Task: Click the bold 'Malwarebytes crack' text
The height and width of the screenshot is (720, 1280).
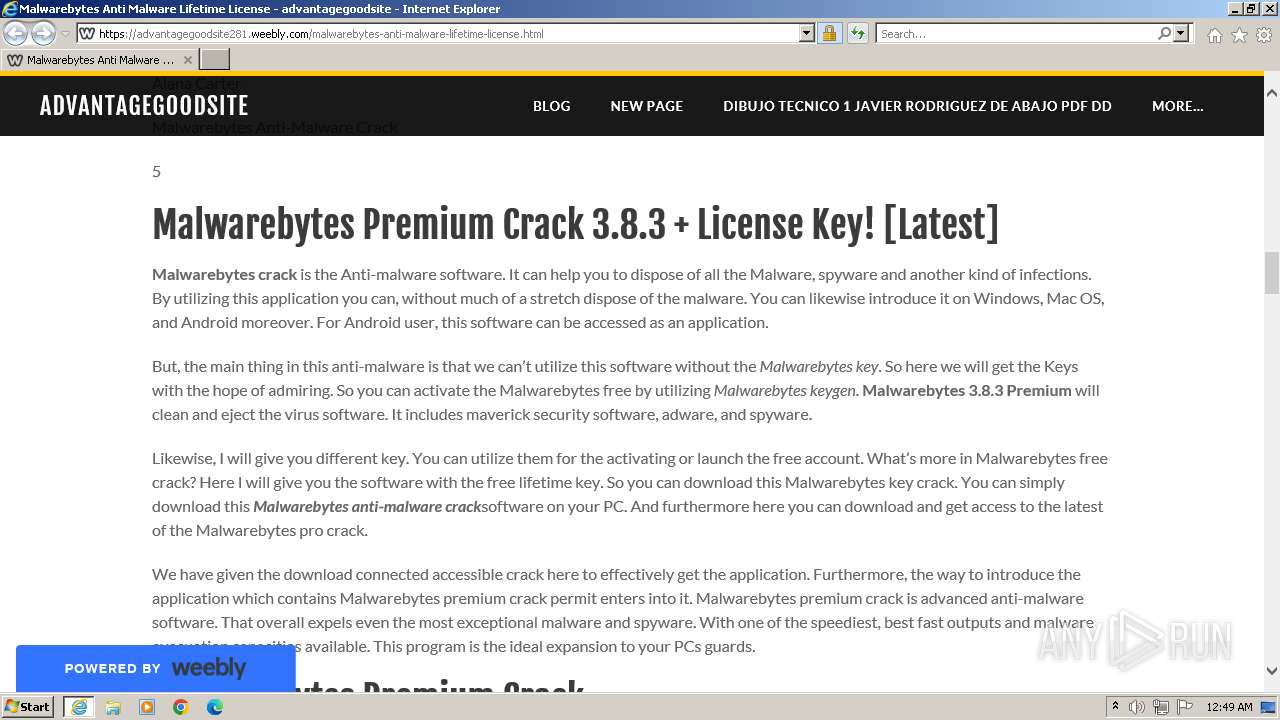Action: click(x=225, y=274)
